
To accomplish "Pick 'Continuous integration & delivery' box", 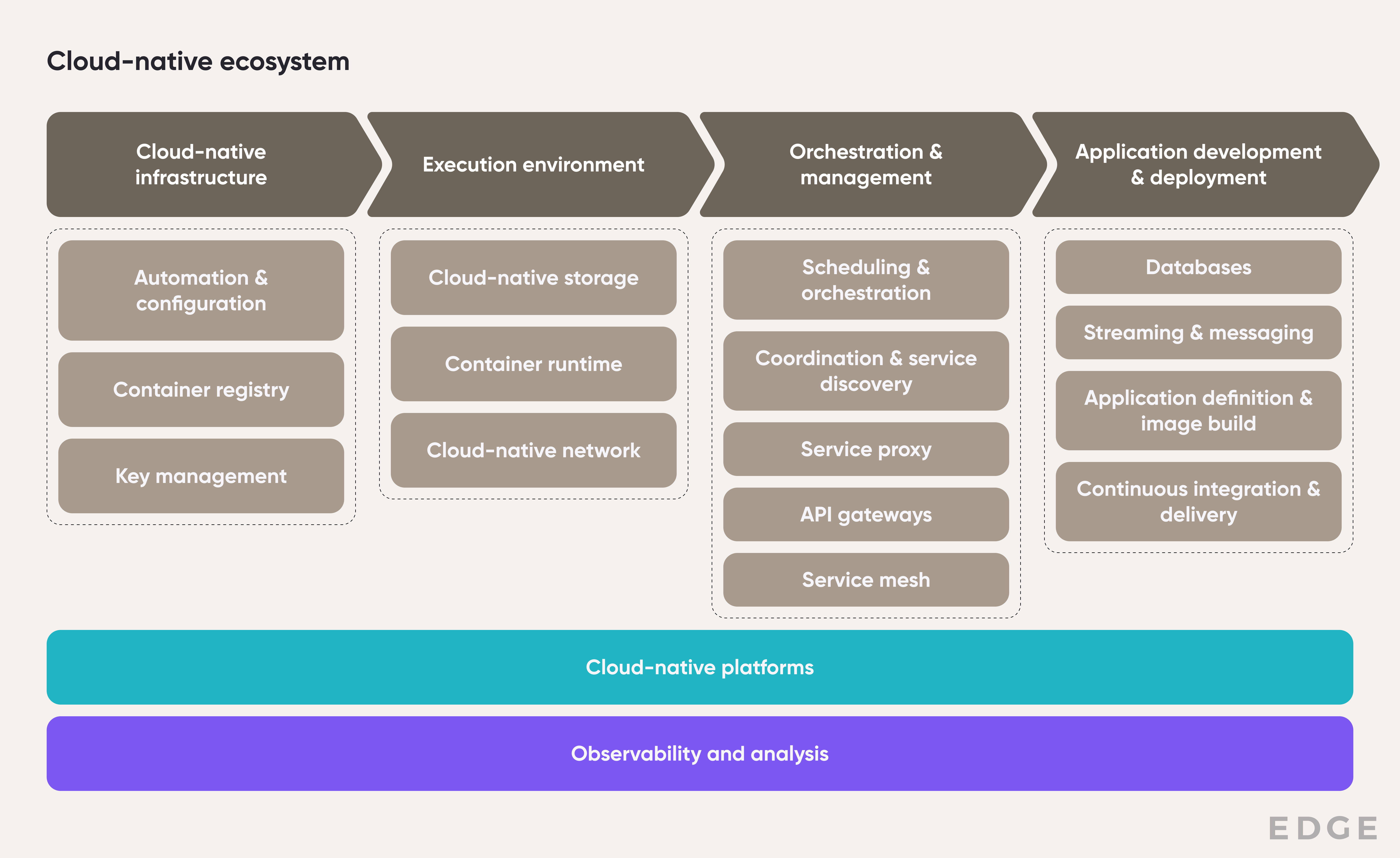I will coord(1198,502).
